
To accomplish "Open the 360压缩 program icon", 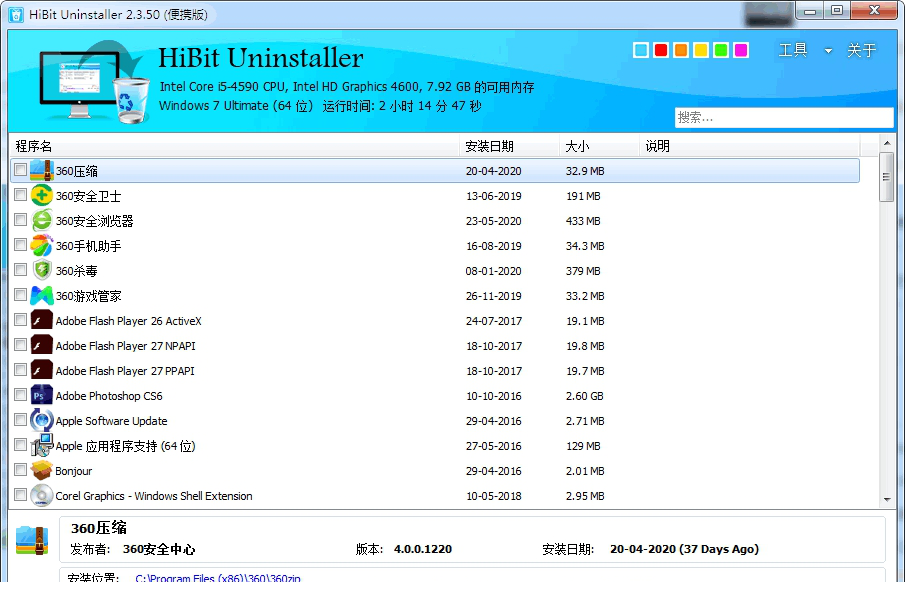I will [x=41, y=170].
